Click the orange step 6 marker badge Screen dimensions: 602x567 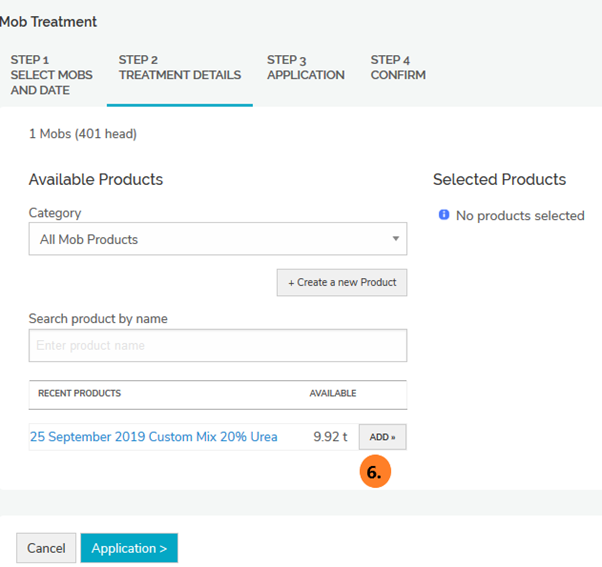(374, 473)
